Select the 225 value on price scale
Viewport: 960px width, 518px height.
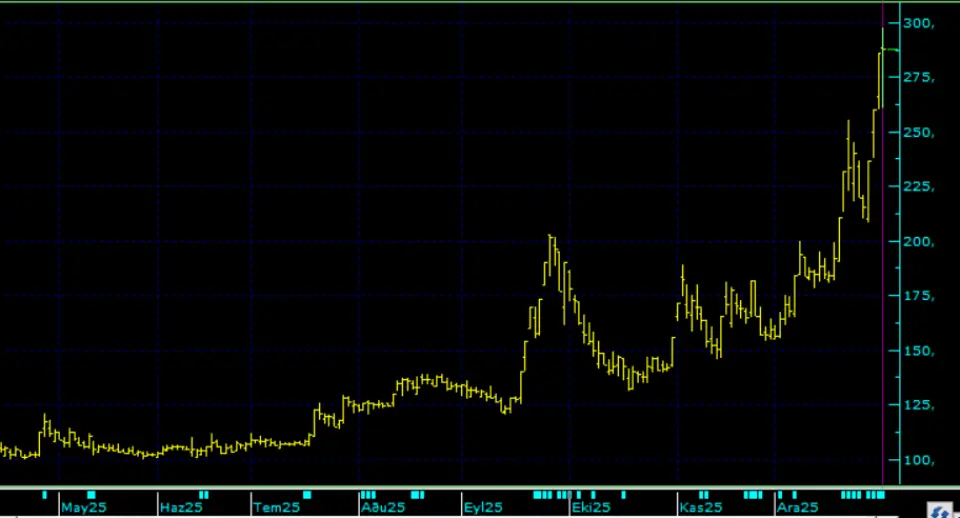918,187
